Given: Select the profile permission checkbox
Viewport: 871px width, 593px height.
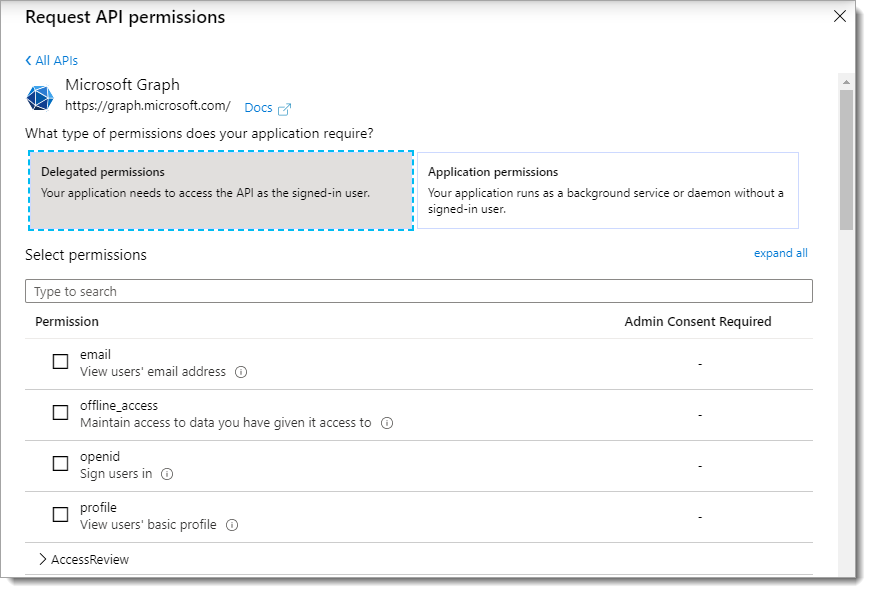Looking at the screenshot, I should 60,515.
